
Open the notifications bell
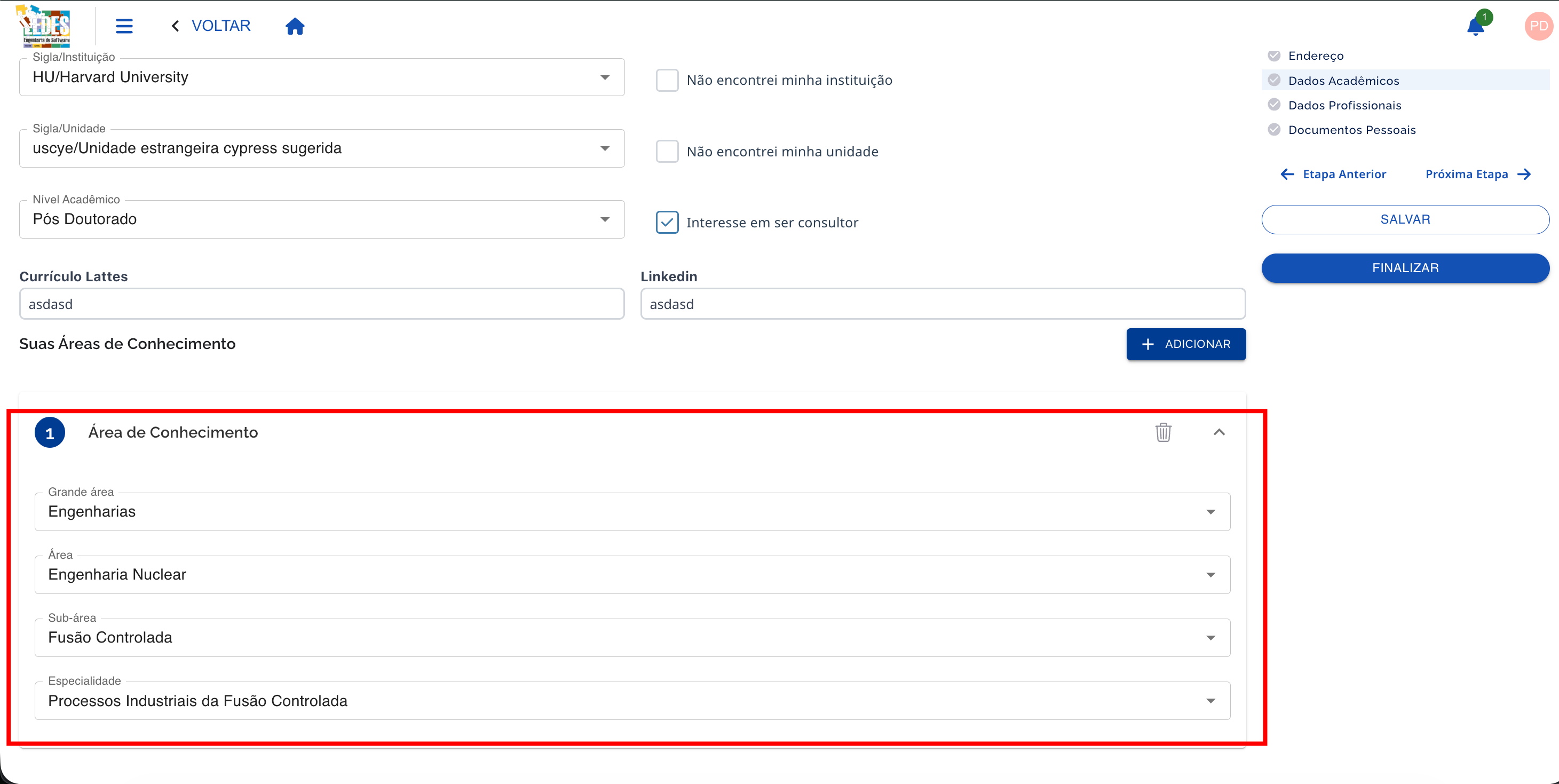1476,27
